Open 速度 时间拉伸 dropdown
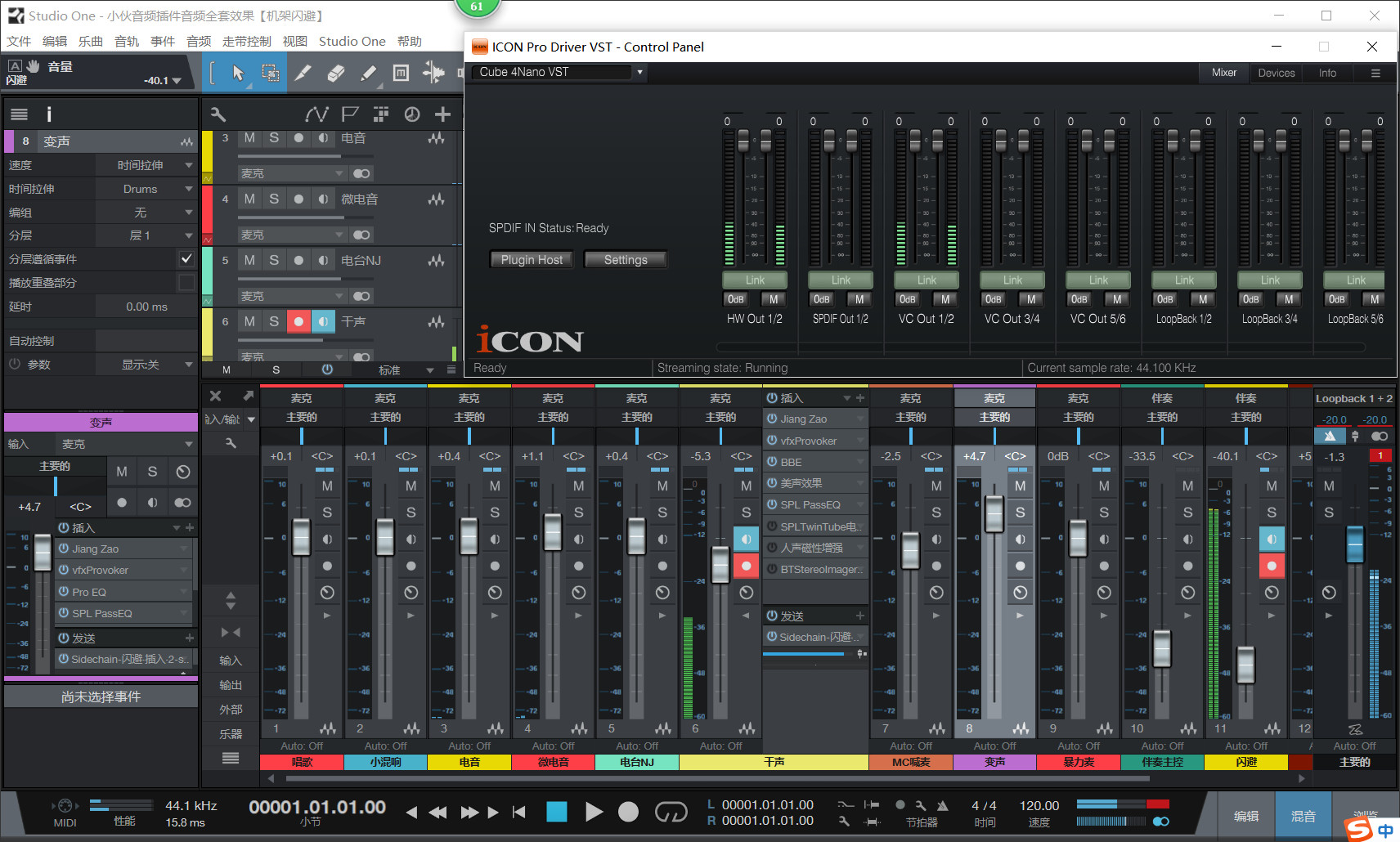Viewport: 1400px width, 842px height. (146, 165)
